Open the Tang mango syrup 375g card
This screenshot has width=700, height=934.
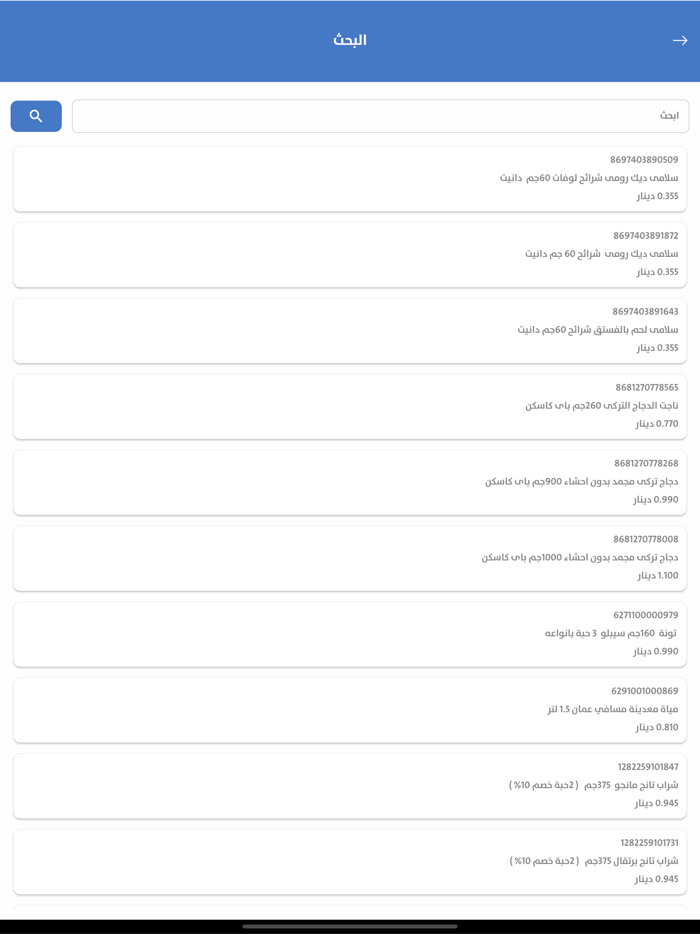(350, 786)
